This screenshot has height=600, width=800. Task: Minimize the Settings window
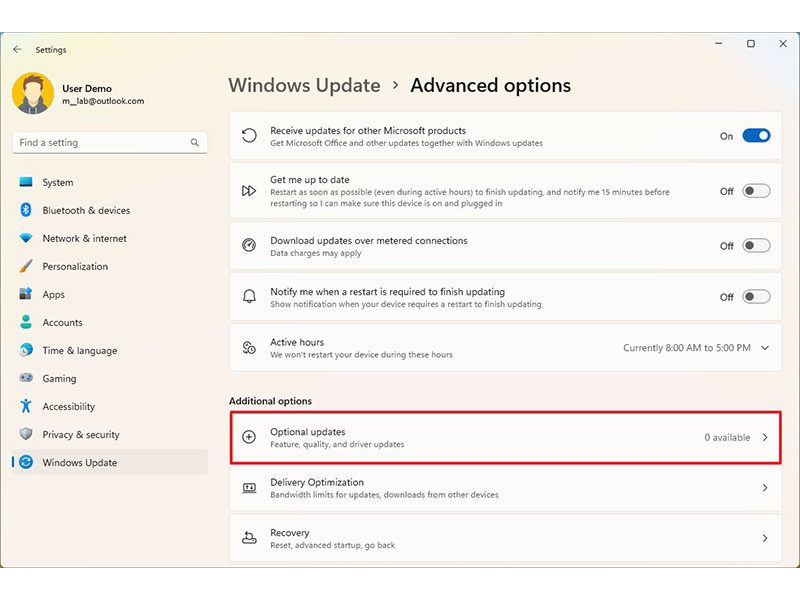719,44
